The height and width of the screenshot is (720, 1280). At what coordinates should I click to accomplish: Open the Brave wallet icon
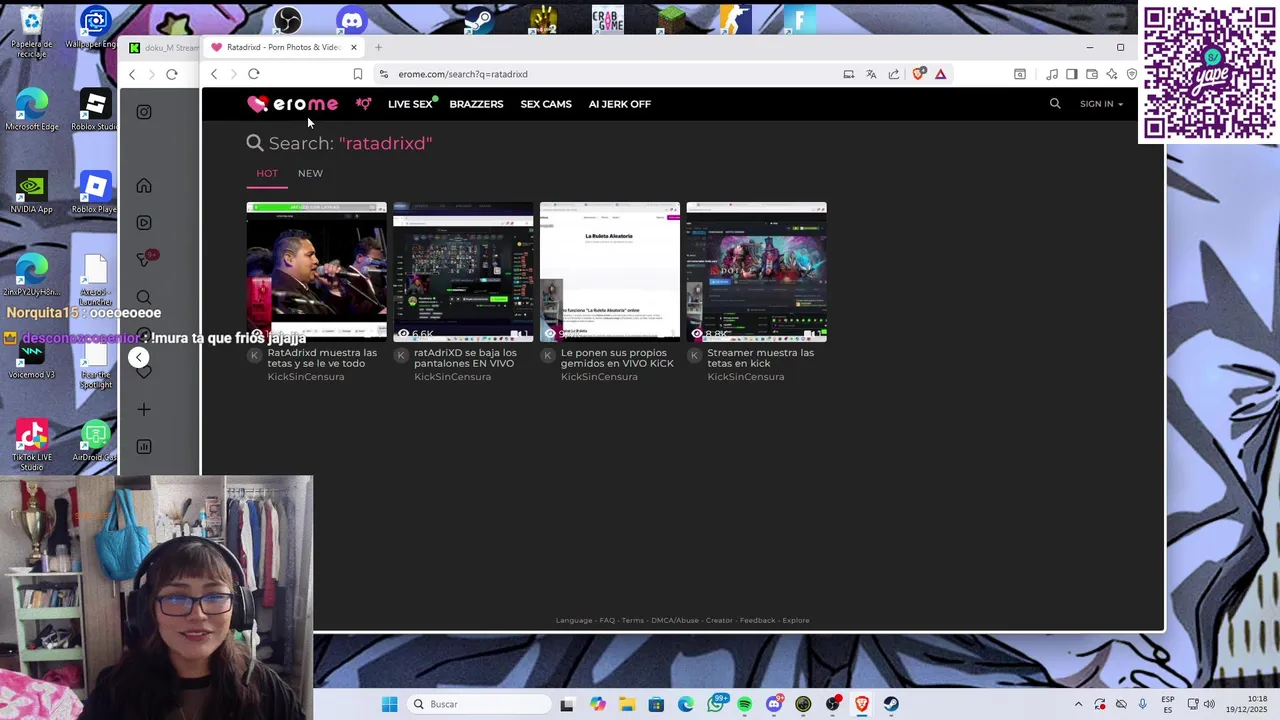click(1092, 74)
